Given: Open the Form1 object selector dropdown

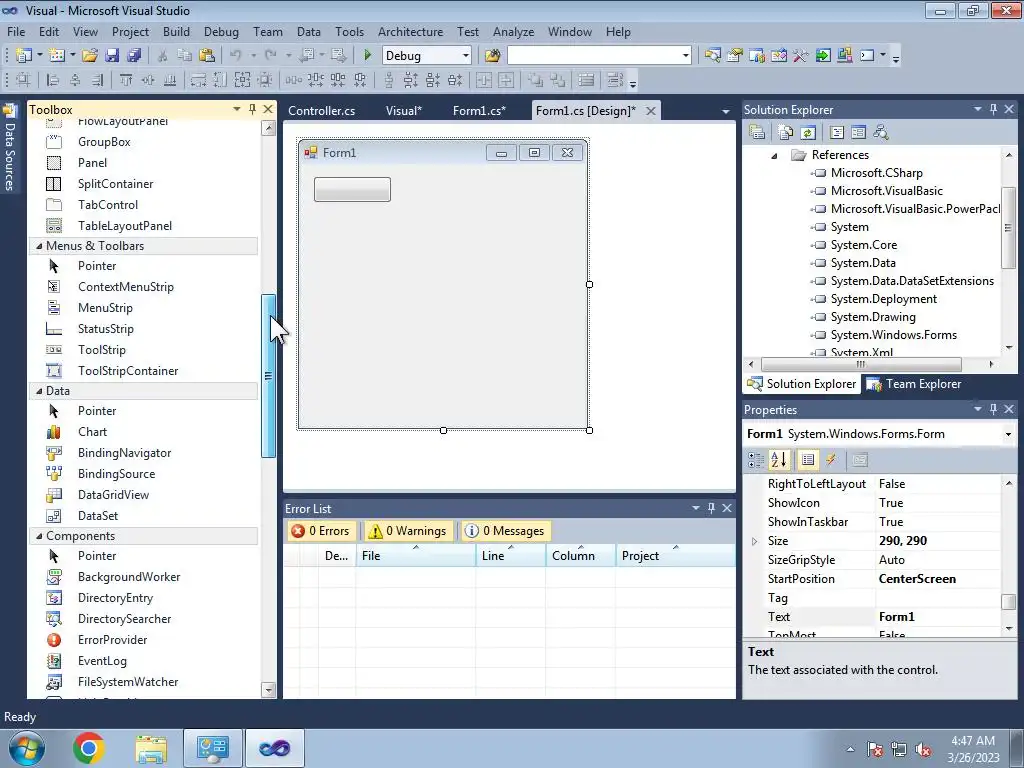Looking at the screenshot, I should coord(1008,434).
